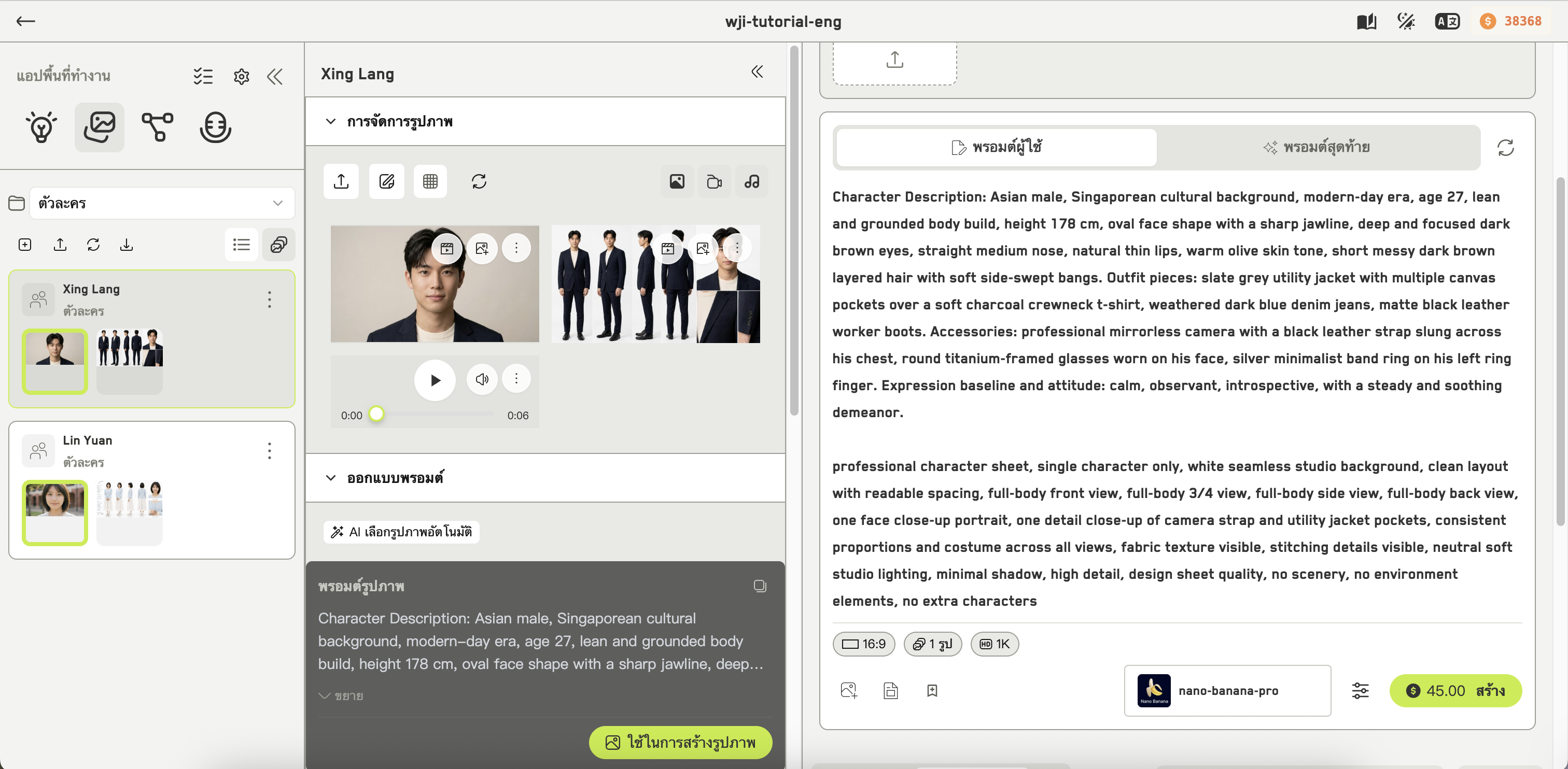The width and height of the screenshot is (1568, 769).
Task: Open workspace settings gear
Action: [x=241, y=76]
